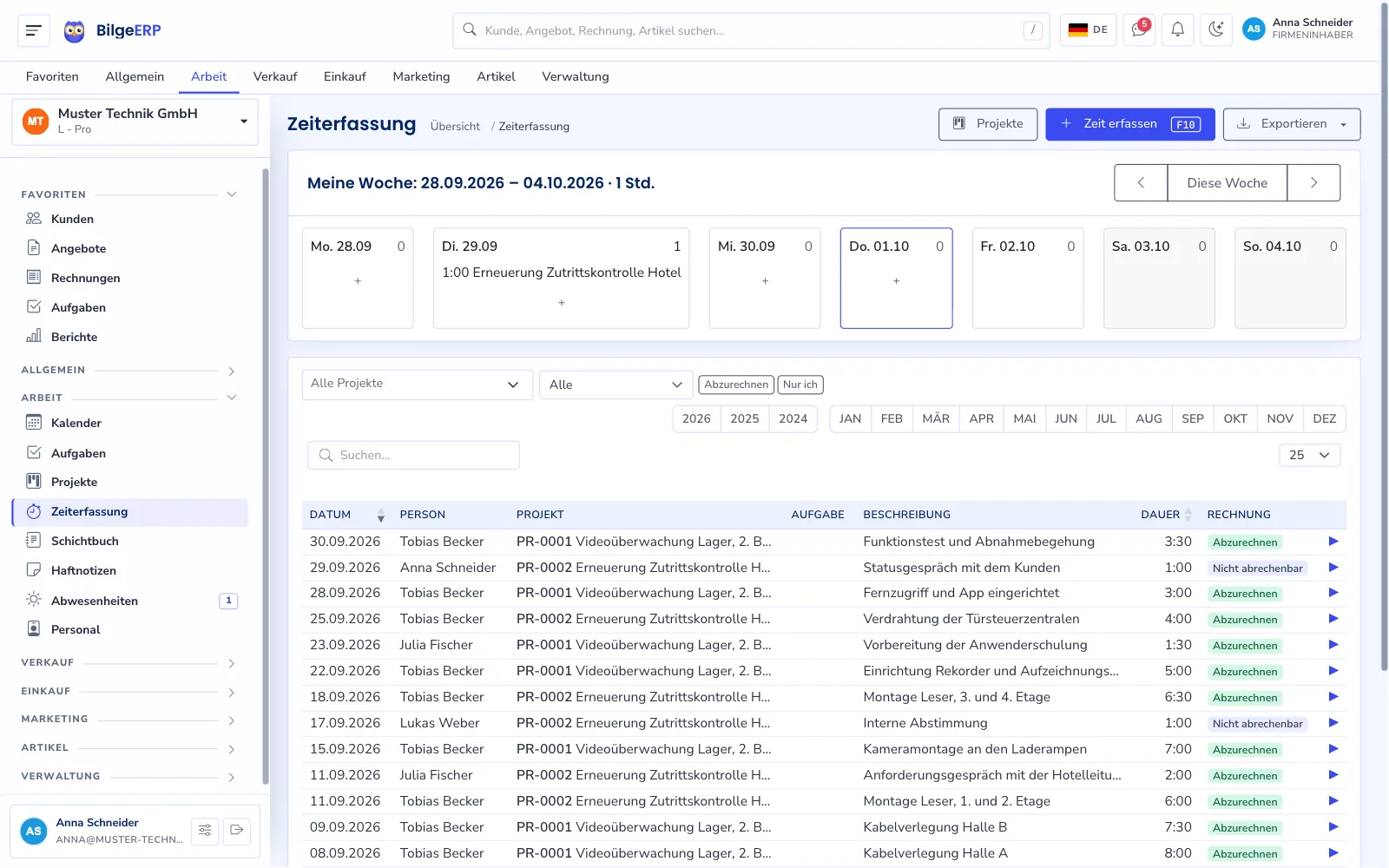Filter by year 2024
Image resolution: width=1389 pixels, height=868 pixels.
793,418
